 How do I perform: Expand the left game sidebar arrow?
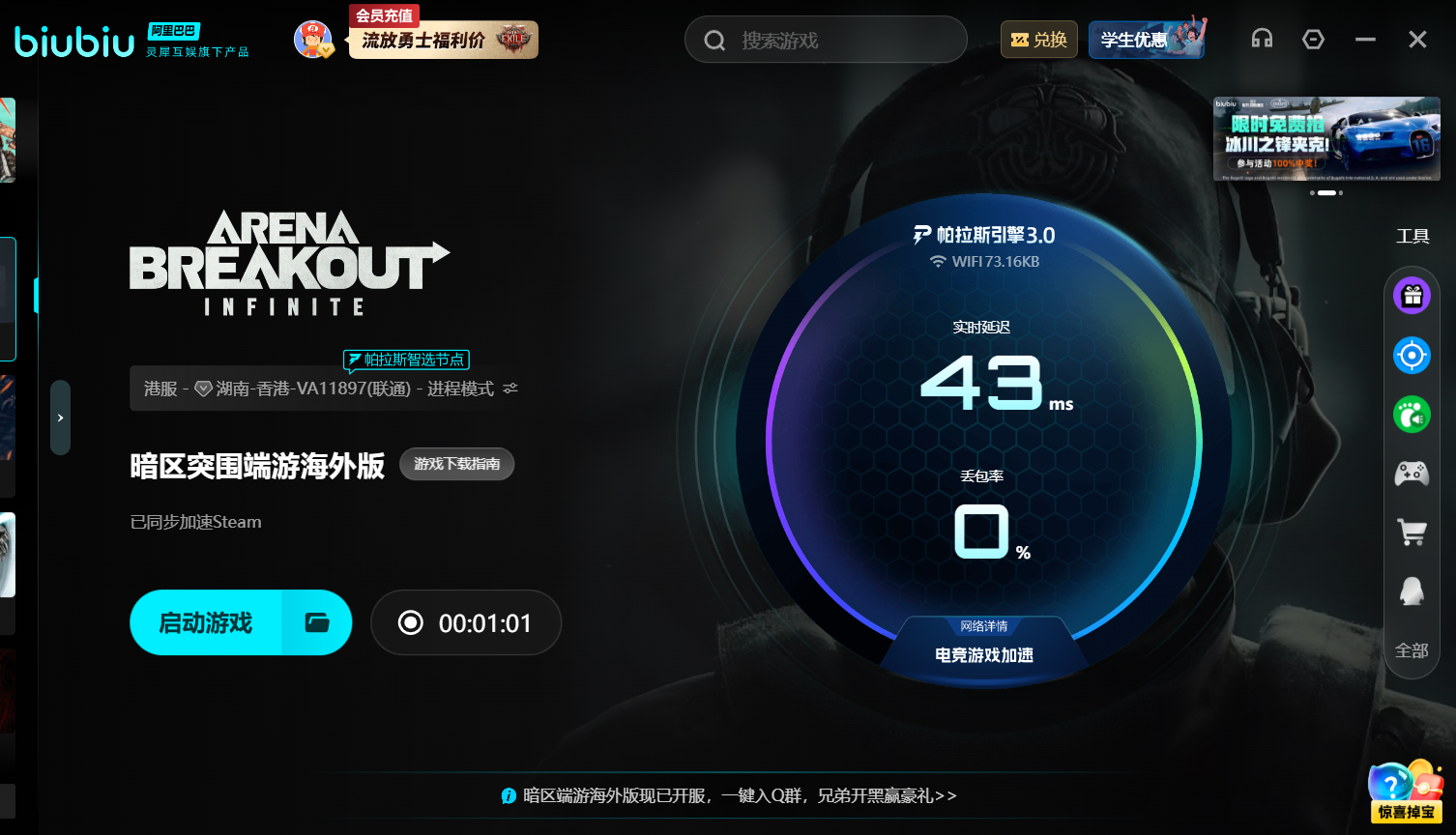point(60,417)
